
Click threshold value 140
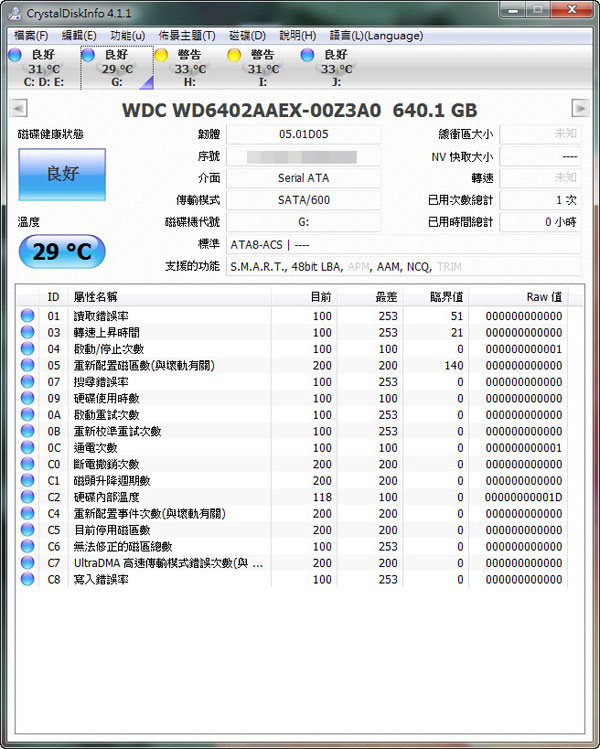[x=454, y=365]
